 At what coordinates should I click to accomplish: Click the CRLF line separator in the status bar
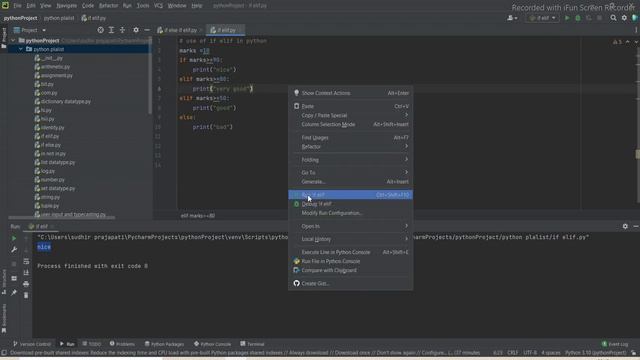coord(513,353)
